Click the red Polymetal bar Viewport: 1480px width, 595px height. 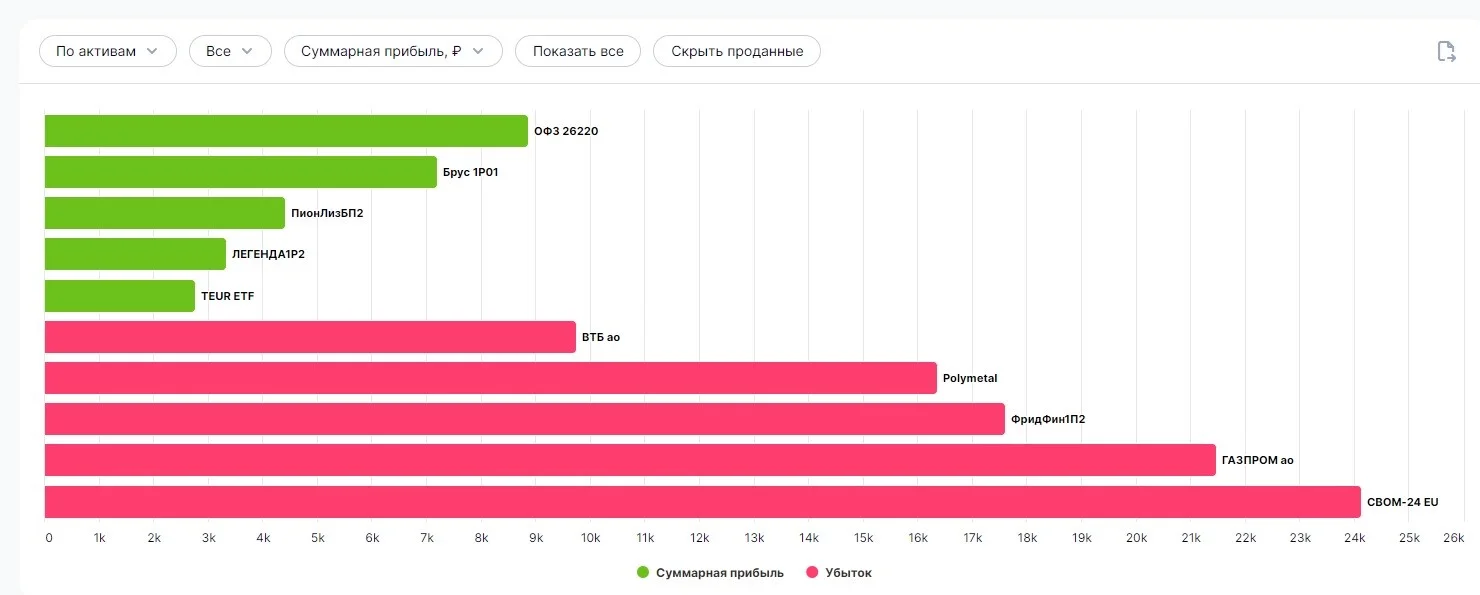tap(491, 378)
